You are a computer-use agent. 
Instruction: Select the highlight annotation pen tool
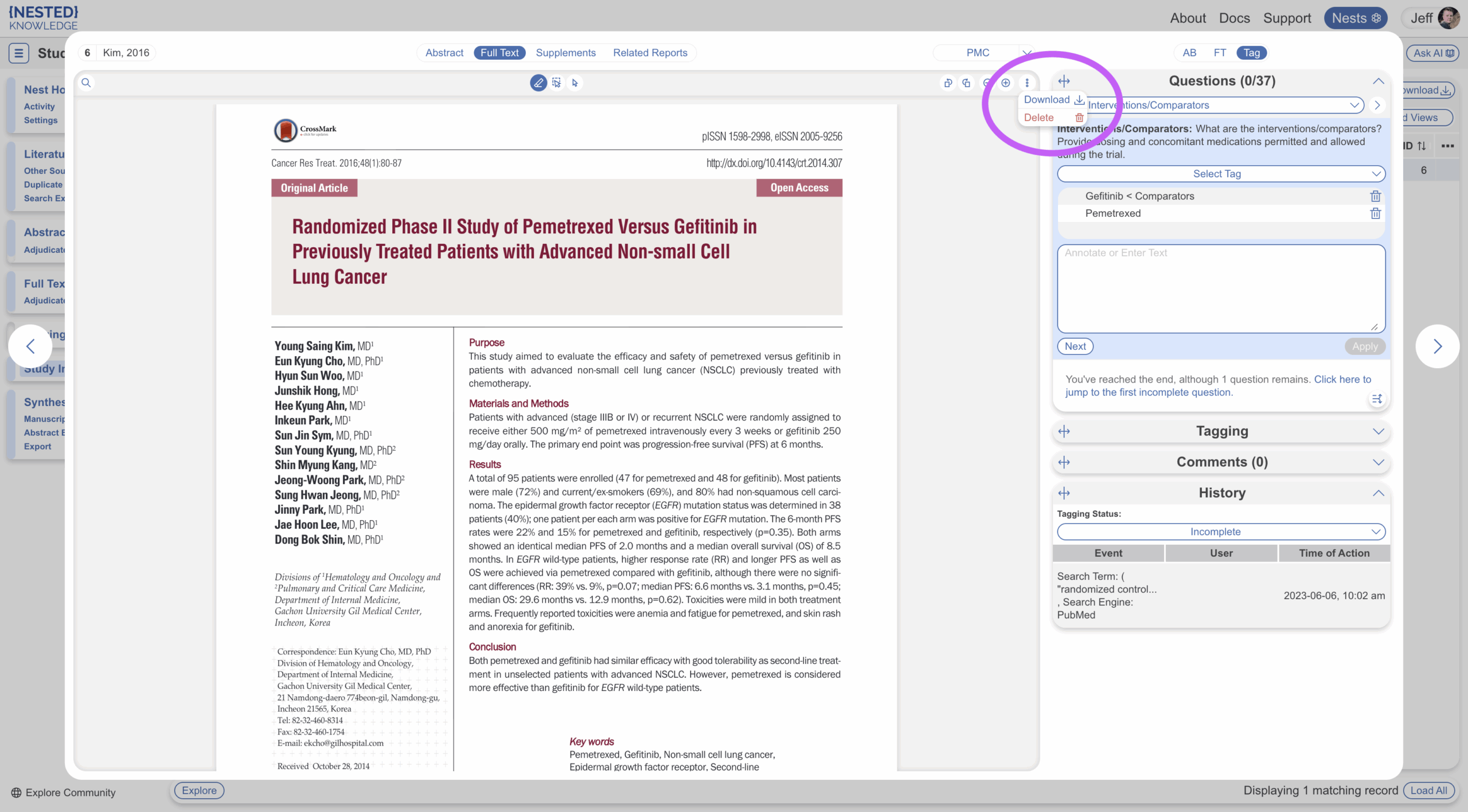(538, 83)
